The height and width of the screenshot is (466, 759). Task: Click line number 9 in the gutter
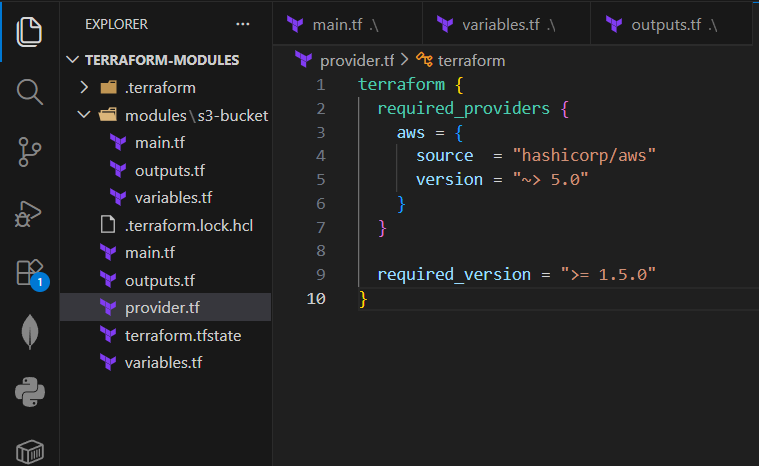pos(319,275)
